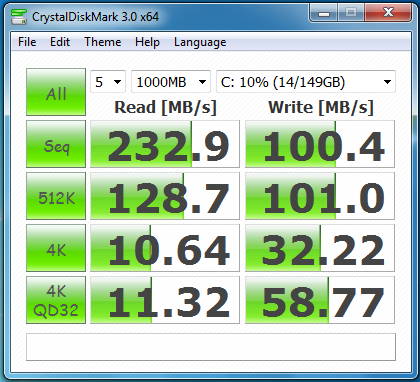Open the Edit menu

point(60,42)
